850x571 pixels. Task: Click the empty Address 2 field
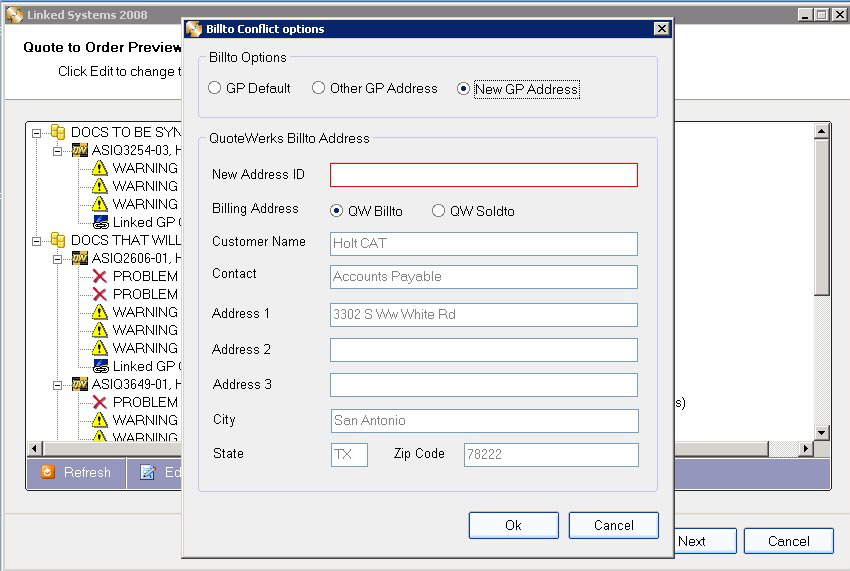(484, 350)
